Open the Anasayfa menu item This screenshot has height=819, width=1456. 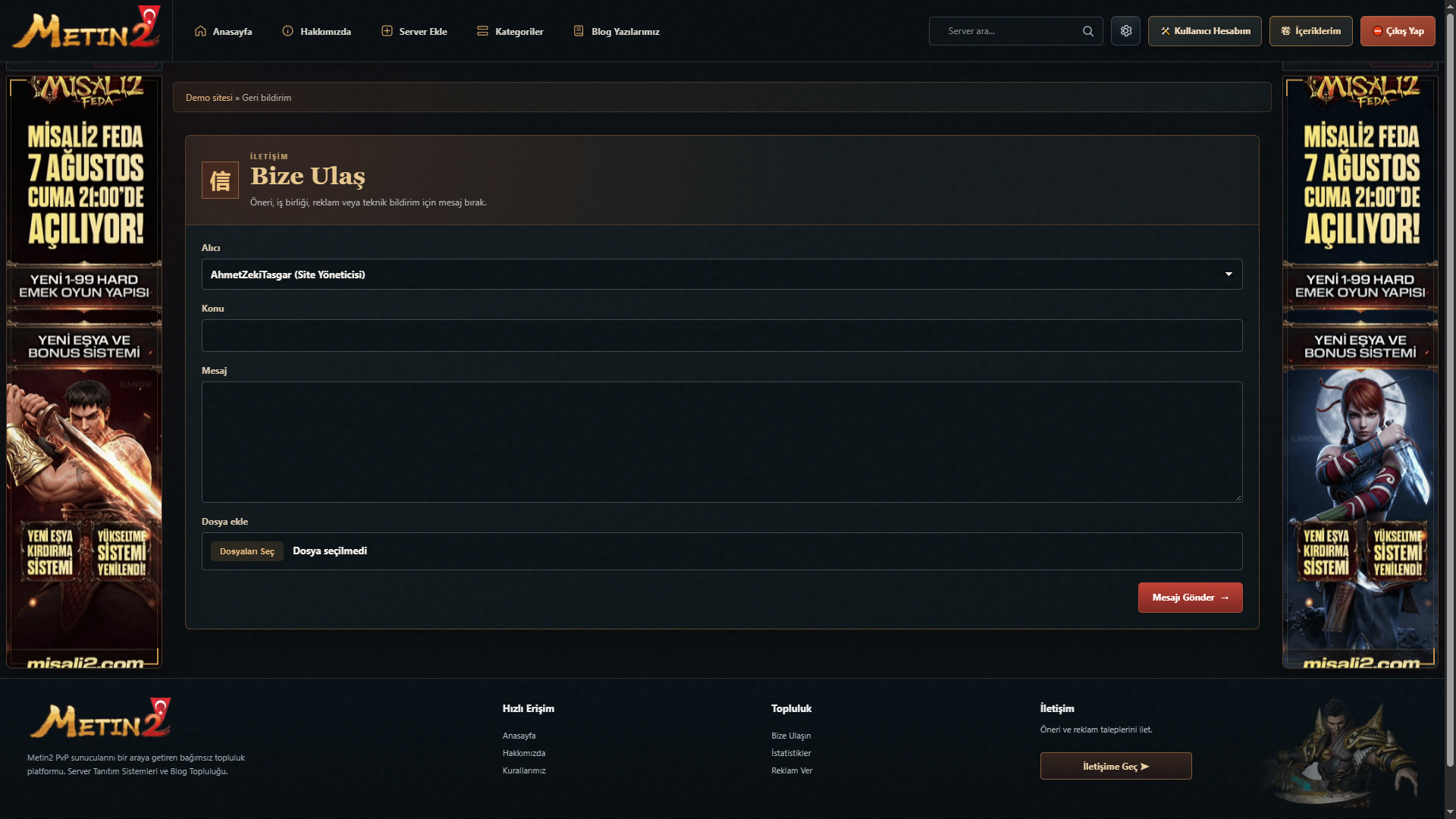click(223, 31)
